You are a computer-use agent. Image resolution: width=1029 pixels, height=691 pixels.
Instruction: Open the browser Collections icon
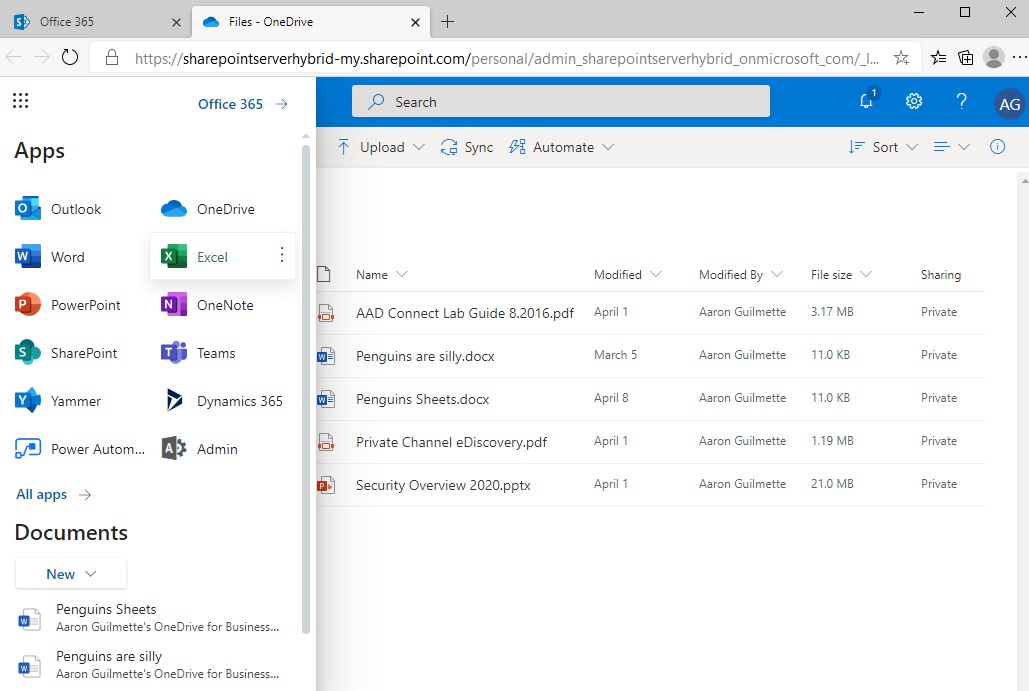point(966,58)
